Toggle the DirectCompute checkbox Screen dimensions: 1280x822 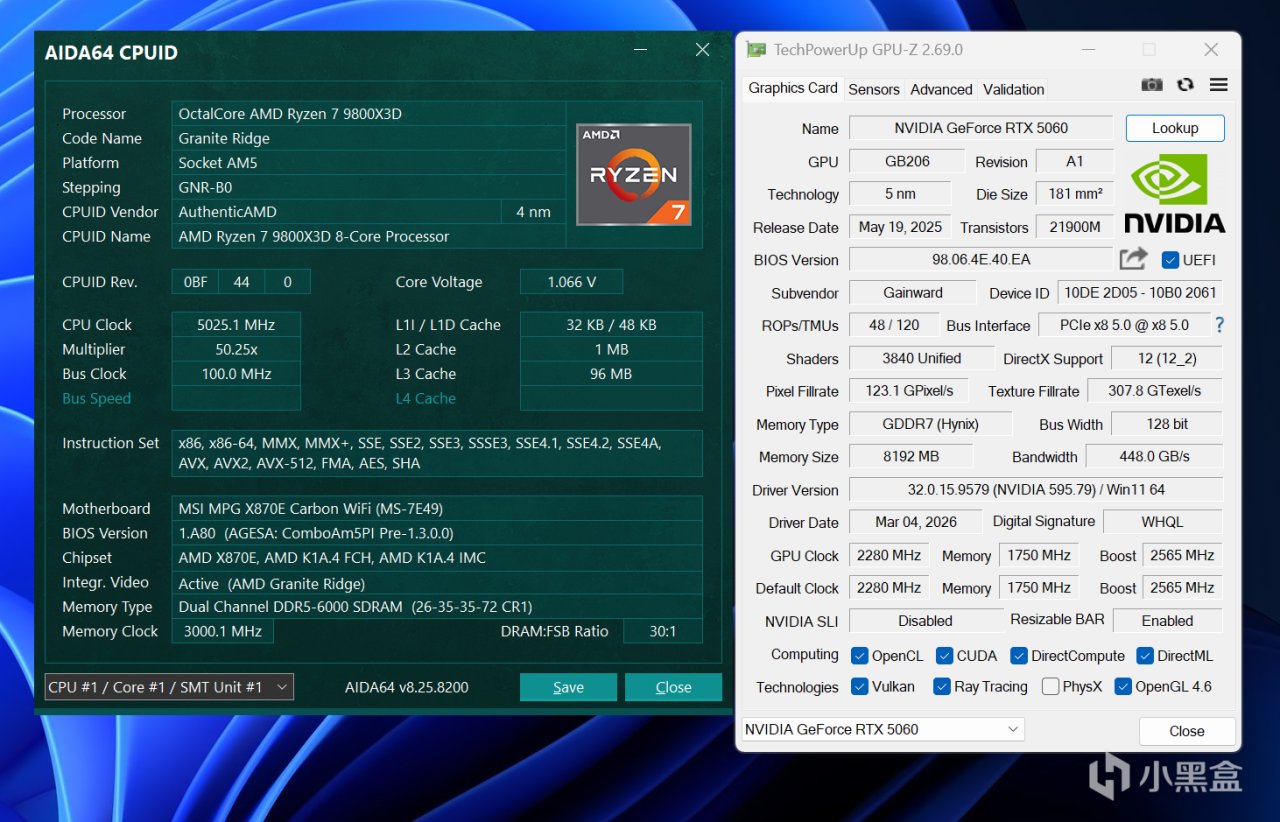click(x=1019, y=656)
